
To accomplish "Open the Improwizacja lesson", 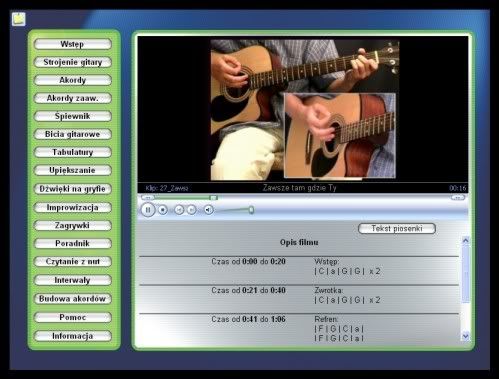I will point(72,207).
